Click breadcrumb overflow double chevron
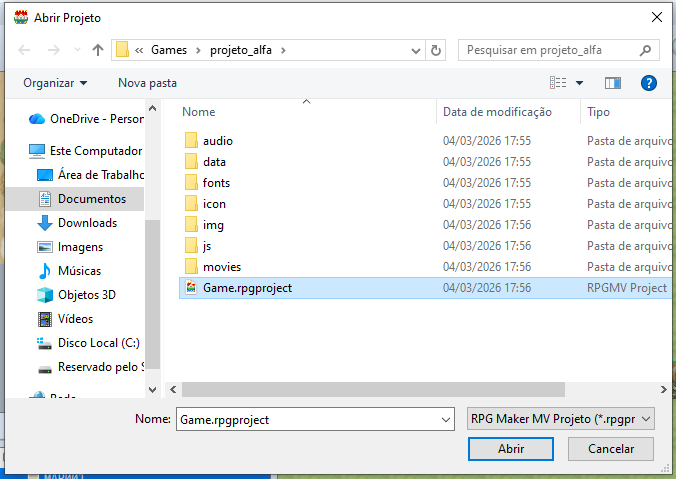 [139, 50]
